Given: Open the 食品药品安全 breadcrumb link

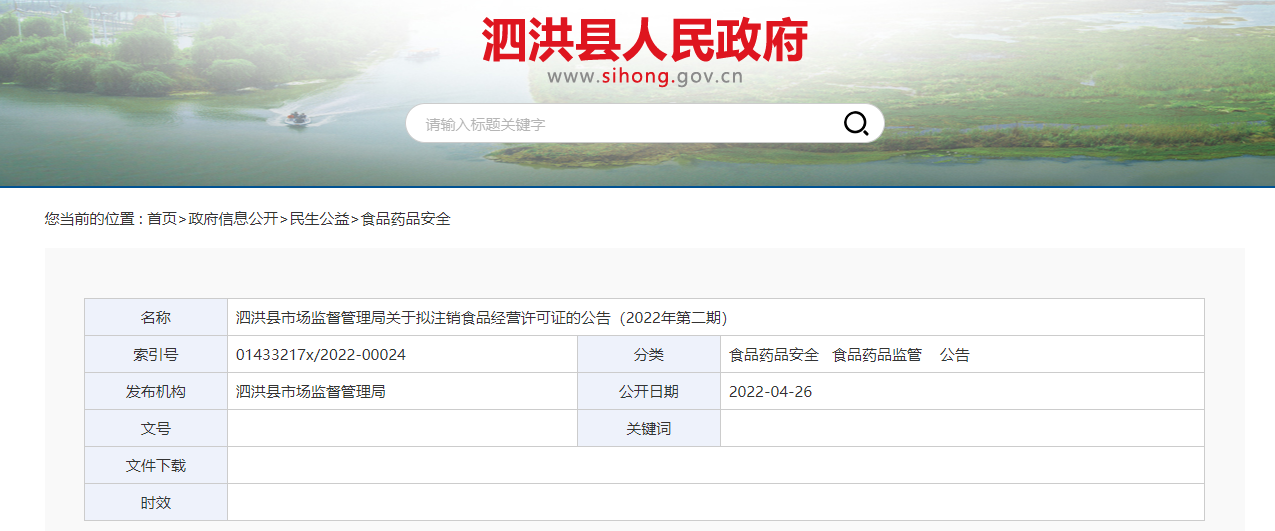Looking at the screenshot, I should pyautogui.click(x=406, y=219).
